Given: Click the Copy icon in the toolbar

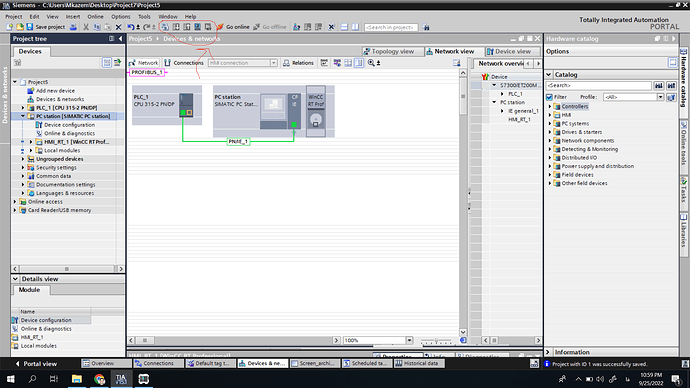Looking at the screenshot, I should click(97, 27).
